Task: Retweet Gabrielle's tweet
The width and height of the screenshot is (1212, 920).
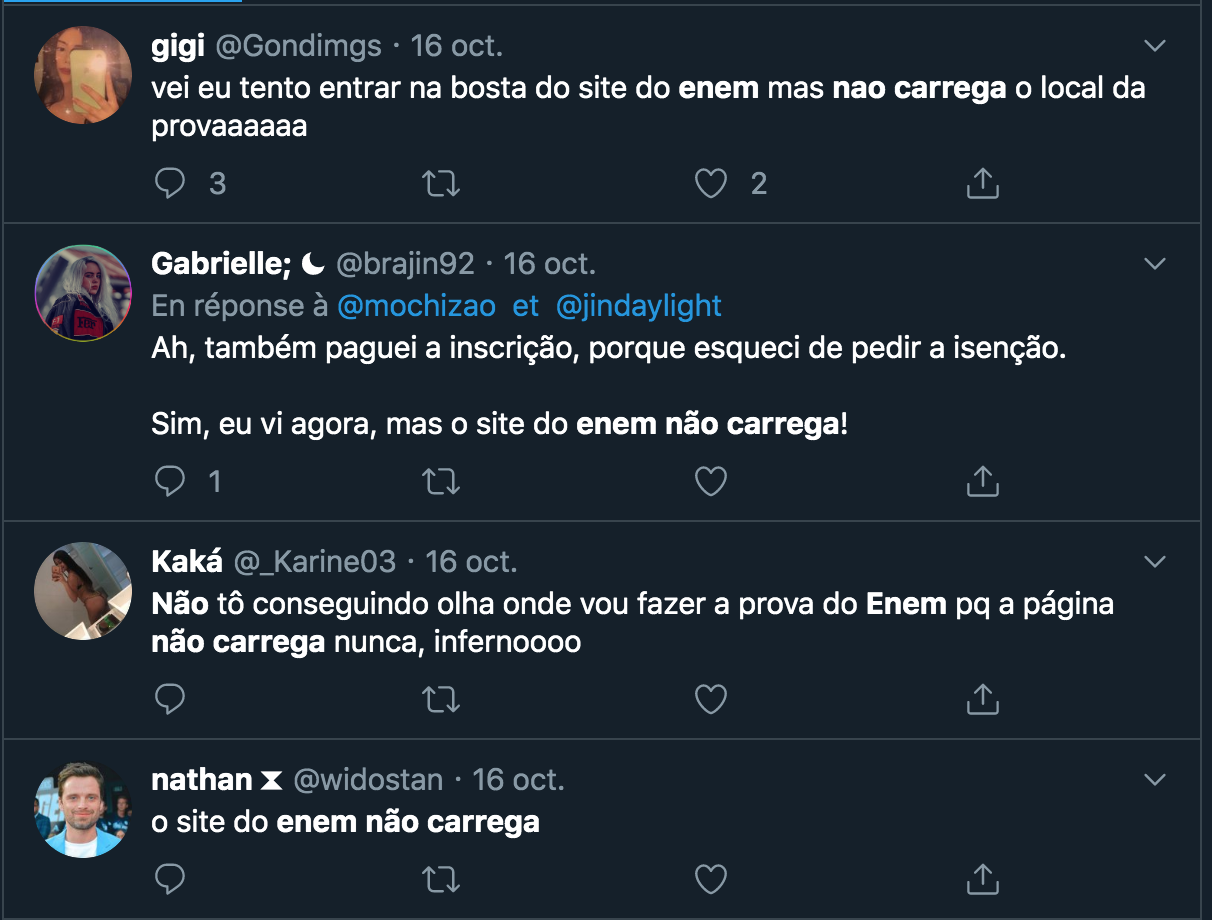Action: 441,482
